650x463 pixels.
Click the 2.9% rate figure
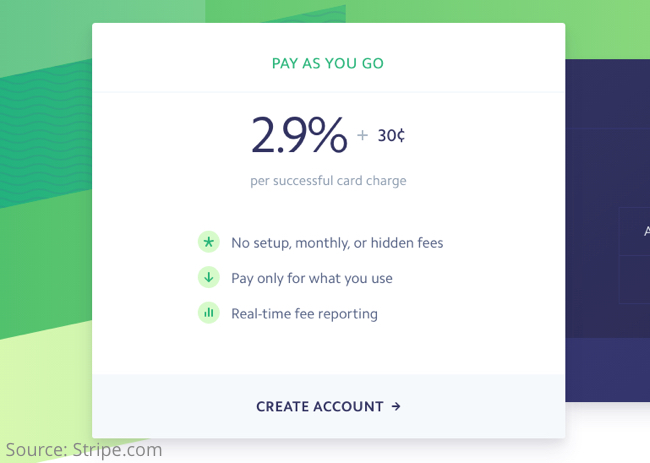point(299,136)
